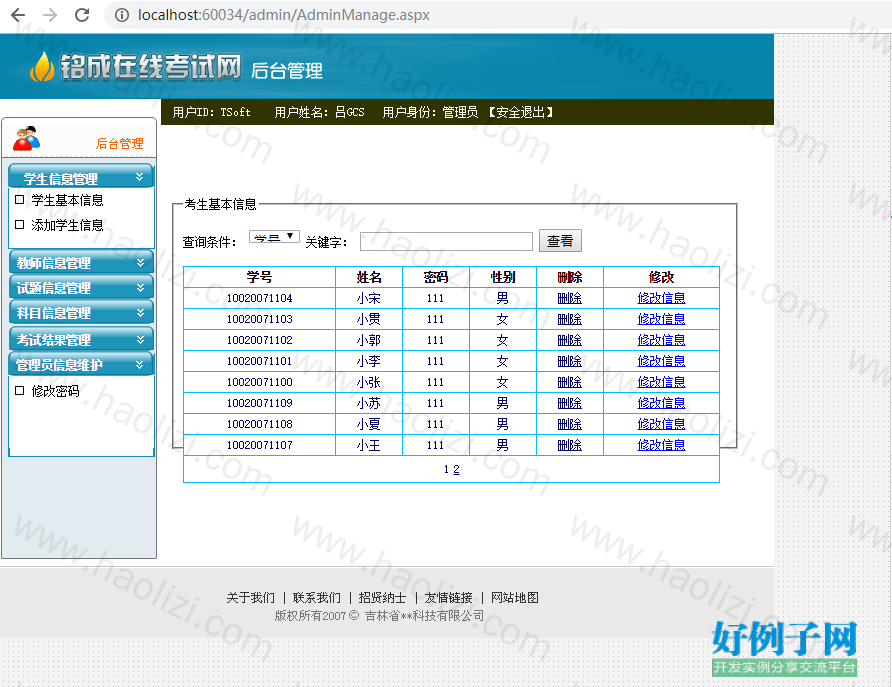Click 修改信息 for student 小郭
Screen dimensions: 892x687
[x=661, y=340]
